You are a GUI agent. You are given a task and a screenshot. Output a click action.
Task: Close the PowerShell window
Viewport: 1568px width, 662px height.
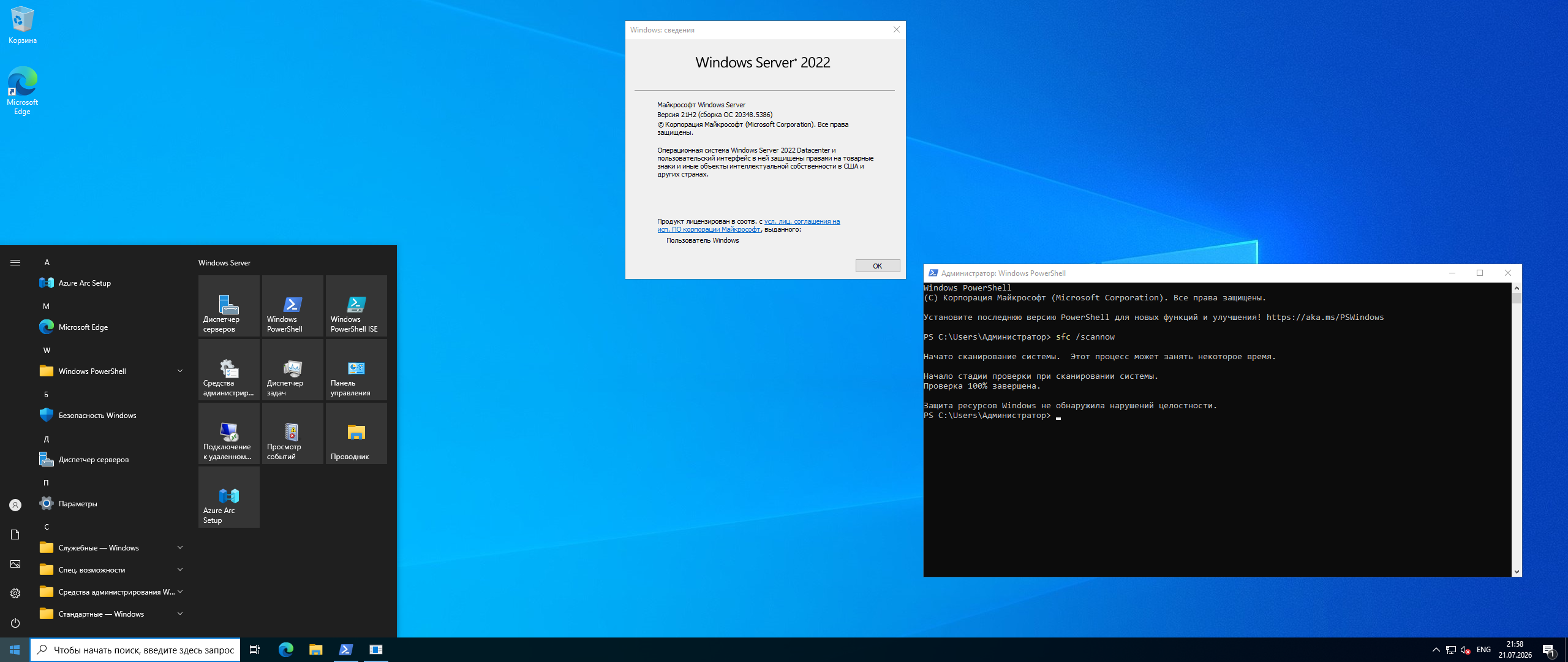point(1507,273)
